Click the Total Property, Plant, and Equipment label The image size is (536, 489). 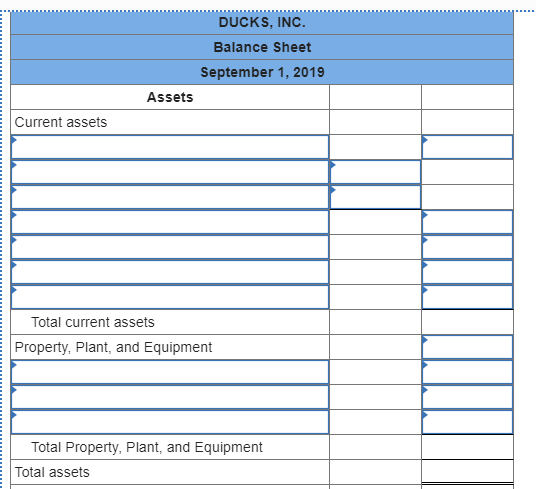pos(147,447)
